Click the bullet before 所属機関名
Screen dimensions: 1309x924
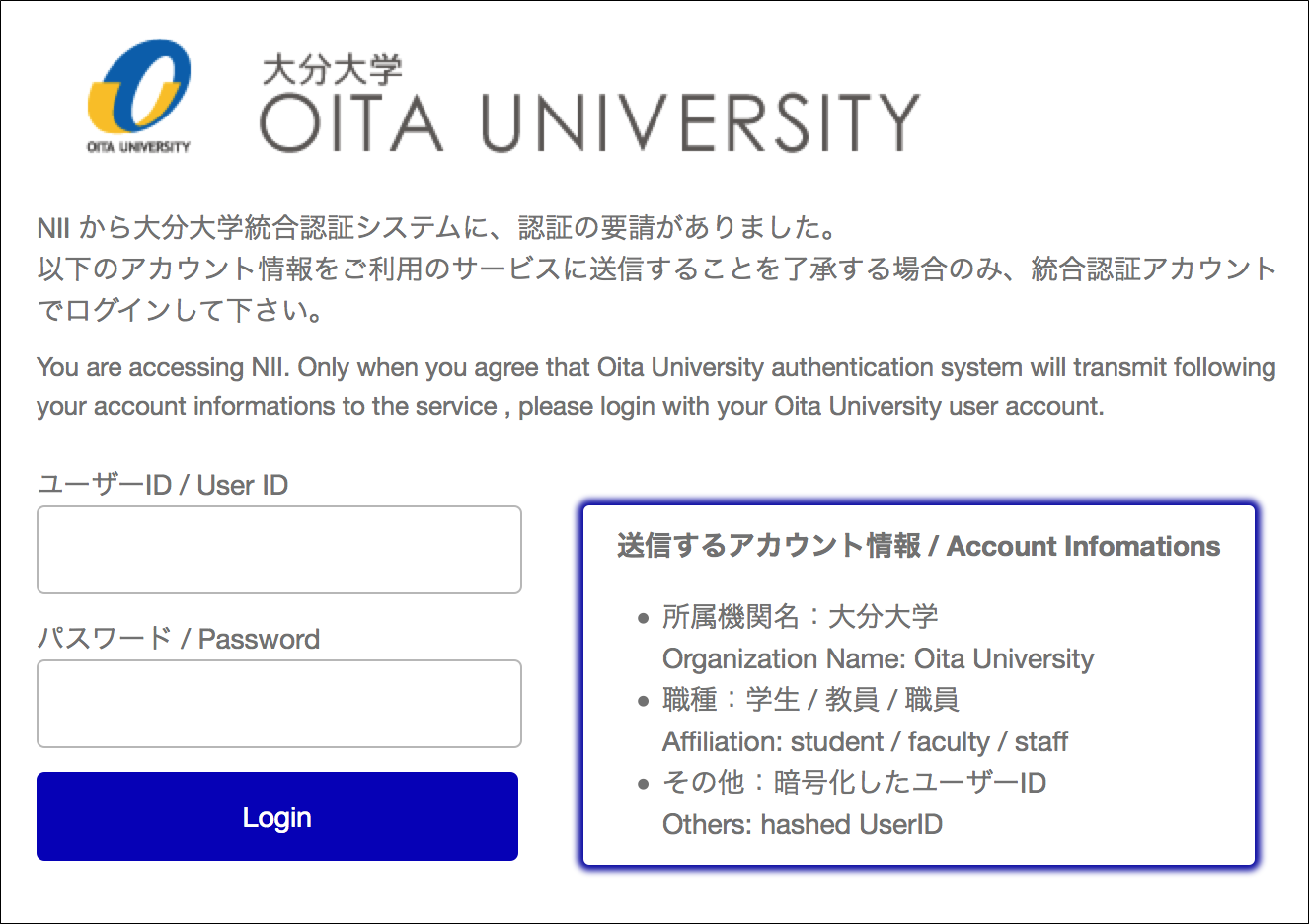pyautogui.click(x=643, y=619)
